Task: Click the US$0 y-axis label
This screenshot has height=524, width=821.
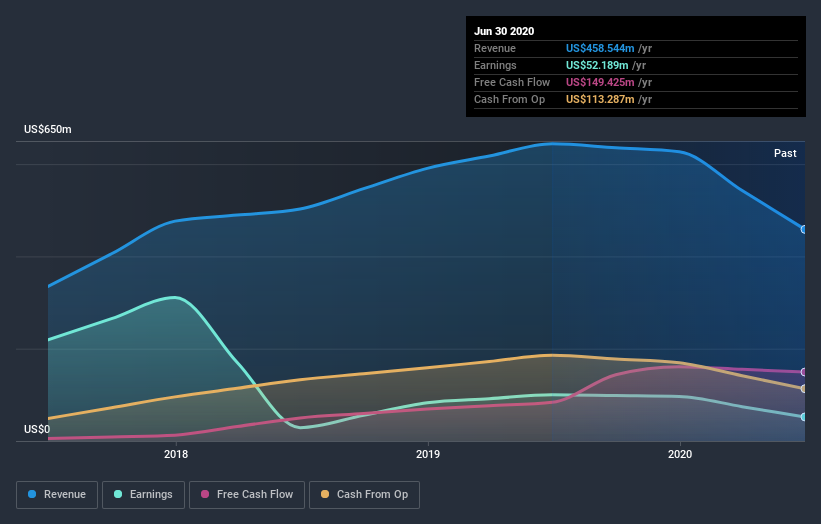Action: [x=37, y=429]
